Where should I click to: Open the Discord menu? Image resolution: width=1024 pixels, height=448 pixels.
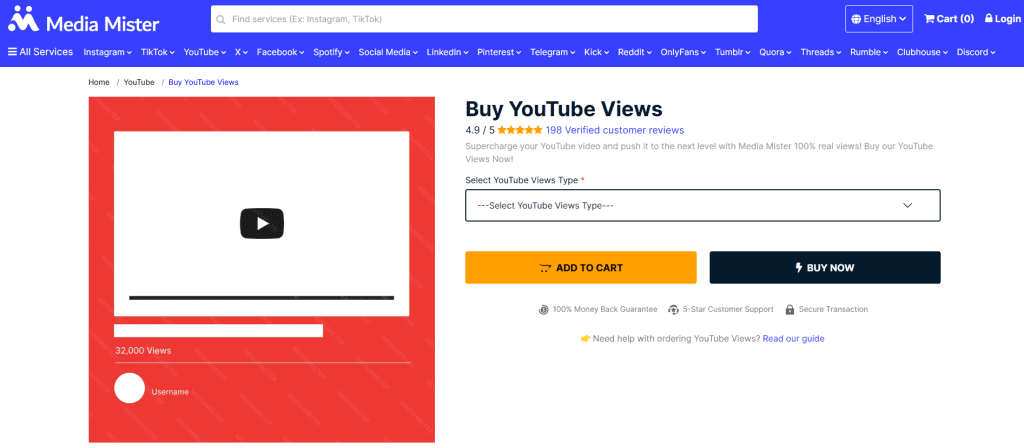click(x=976, y=52)
